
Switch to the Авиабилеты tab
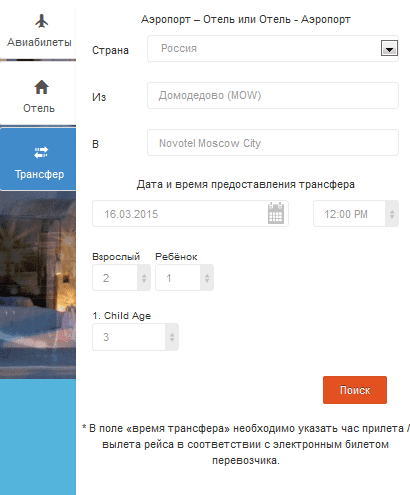(x=38, y=30)
